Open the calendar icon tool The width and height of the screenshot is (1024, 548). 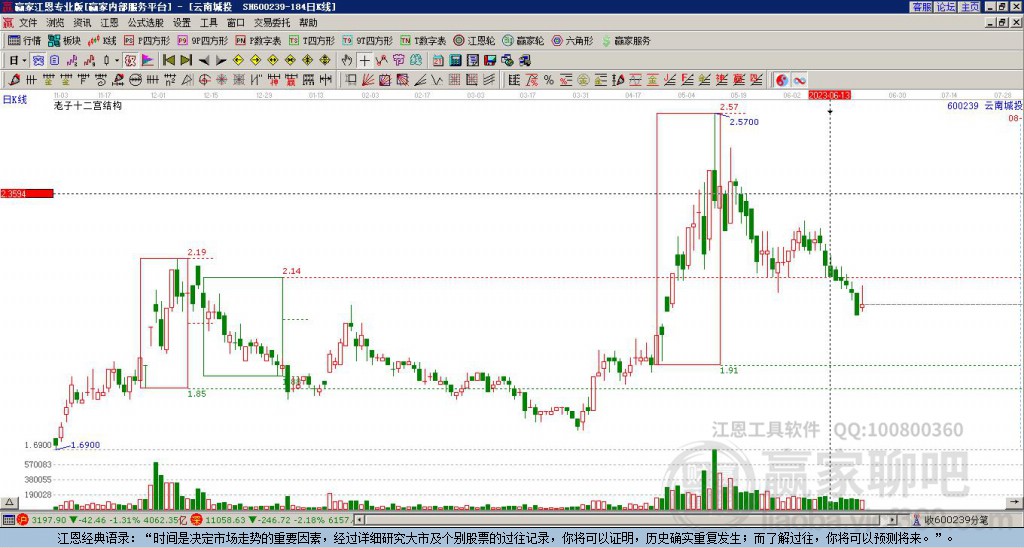(438, 61)
